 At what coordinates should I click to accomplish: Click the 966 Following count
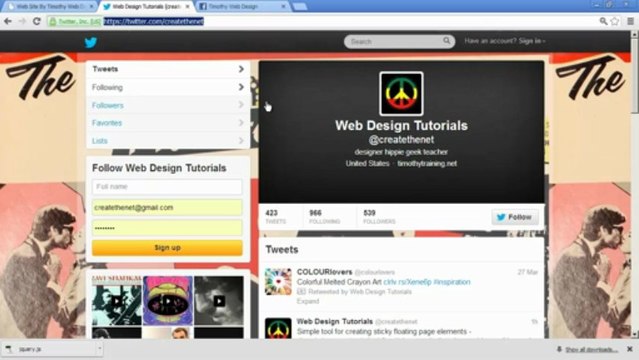tap(324, 216)
